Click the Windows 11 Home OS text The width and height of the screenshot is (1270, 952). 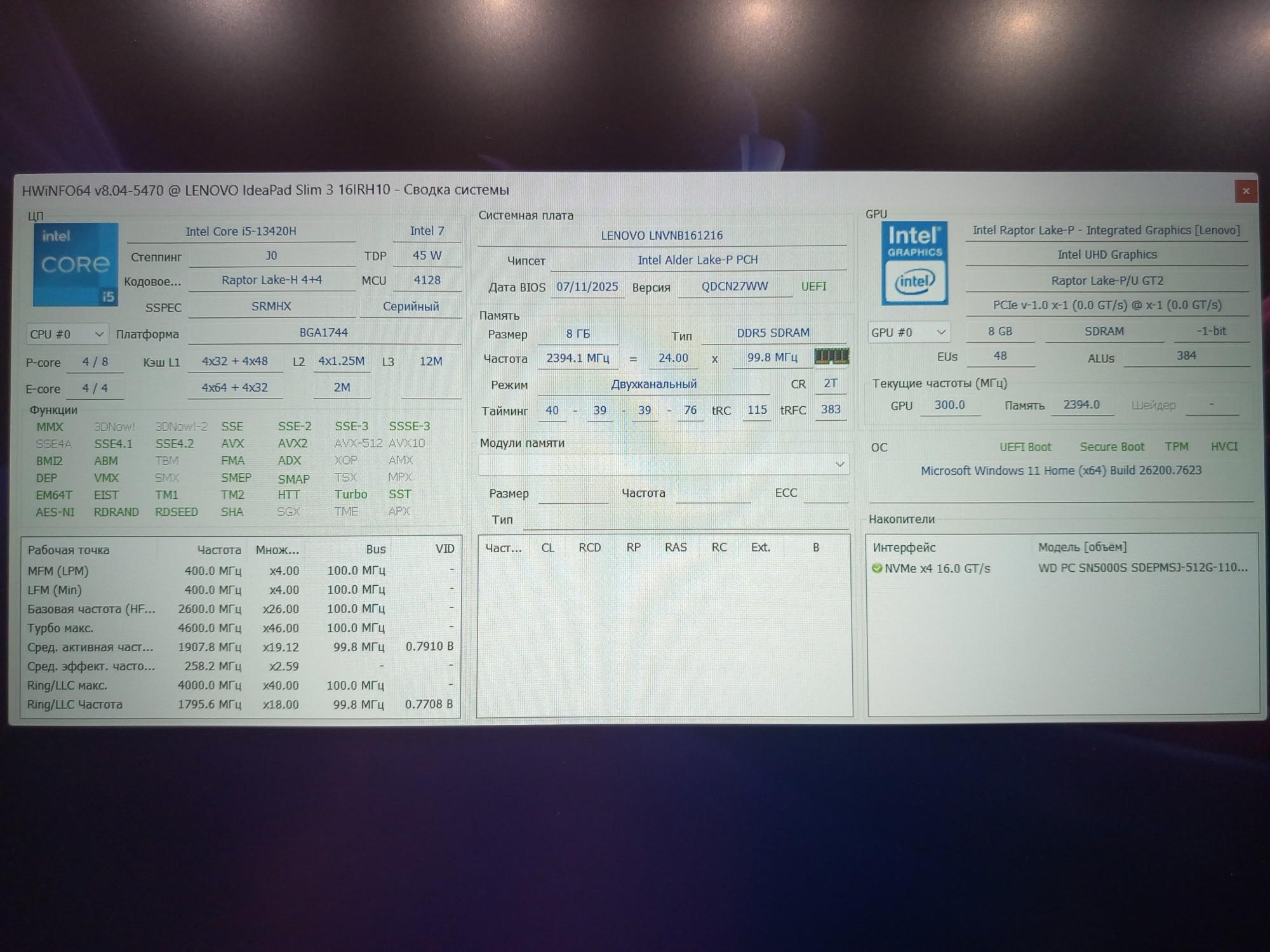point(1060,471)
